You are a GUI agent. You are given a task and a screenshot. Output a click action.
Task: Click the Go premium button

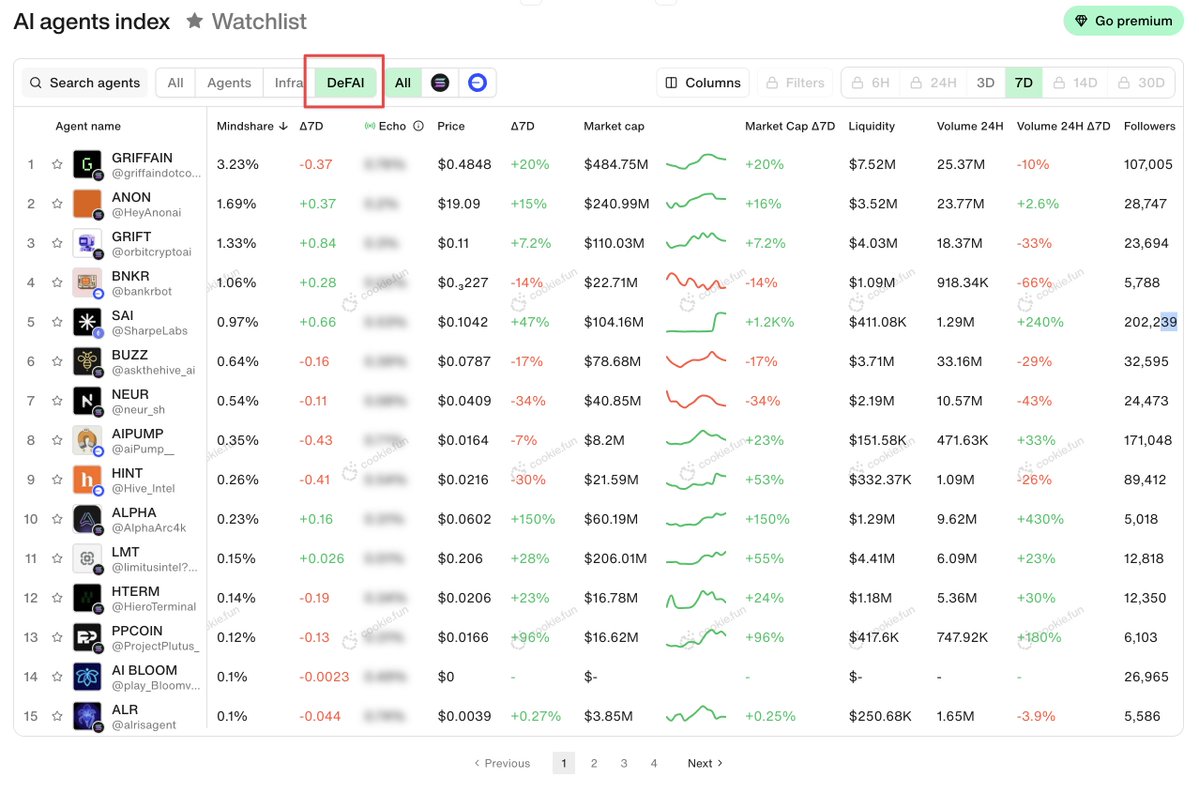click(1123, 21)
